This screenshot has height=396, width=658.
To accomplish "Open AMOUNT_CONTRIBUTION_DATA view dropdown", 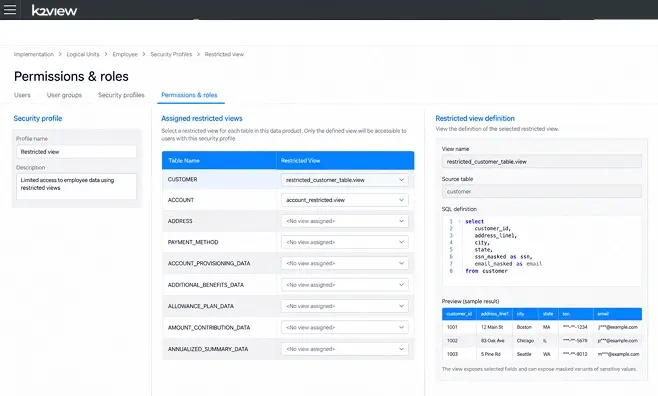I will [345, 327].
